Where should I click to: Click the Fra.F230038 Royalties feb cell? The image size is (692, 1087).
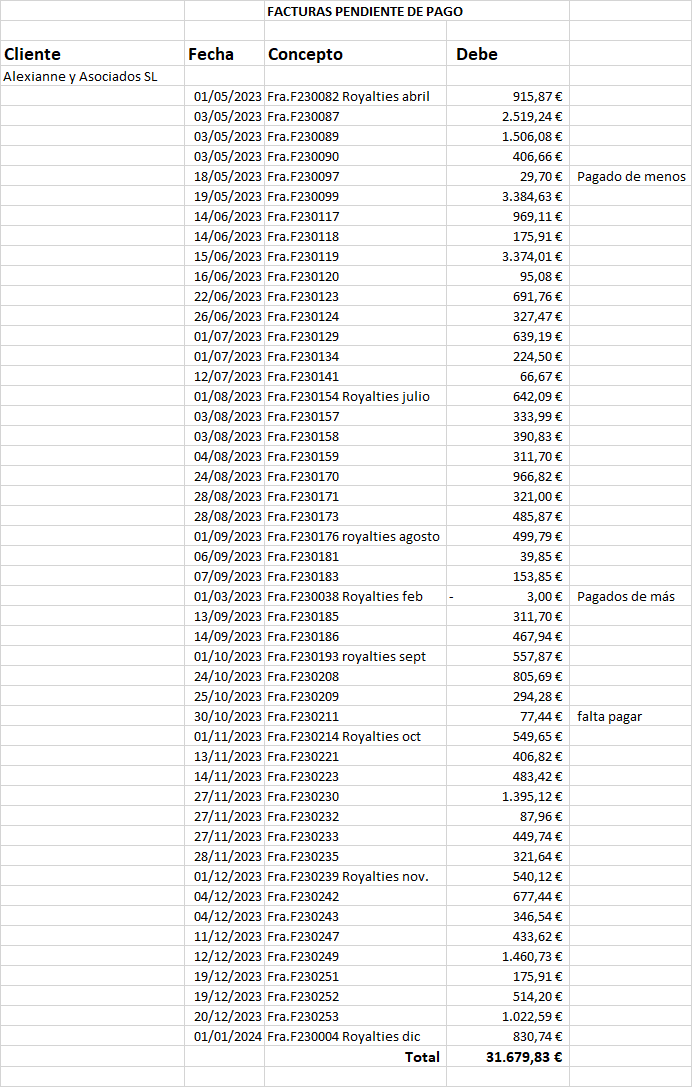(x=345, y=596)
